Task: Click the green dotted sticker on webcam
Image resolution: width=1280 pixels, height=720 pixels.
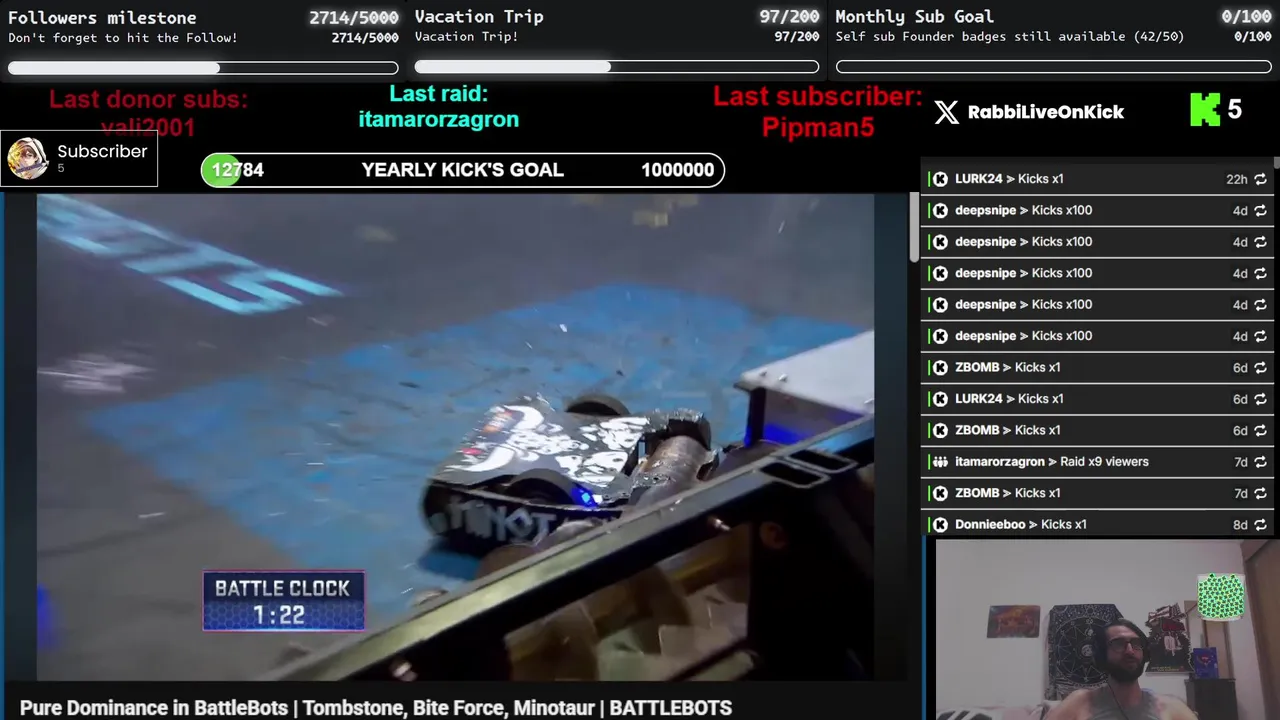Action: [1220, 596]
